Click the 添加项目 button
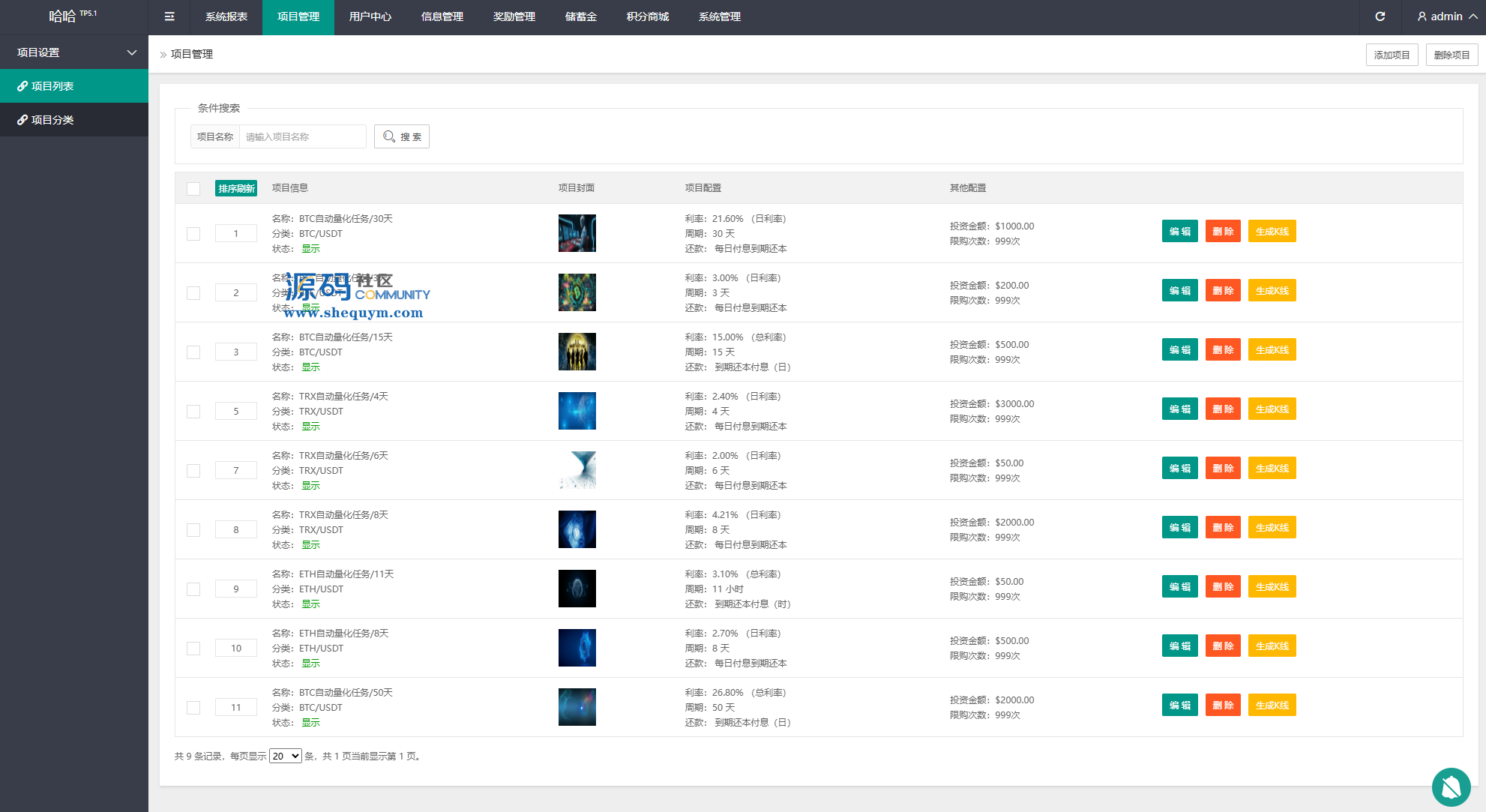 point(1392,55)
